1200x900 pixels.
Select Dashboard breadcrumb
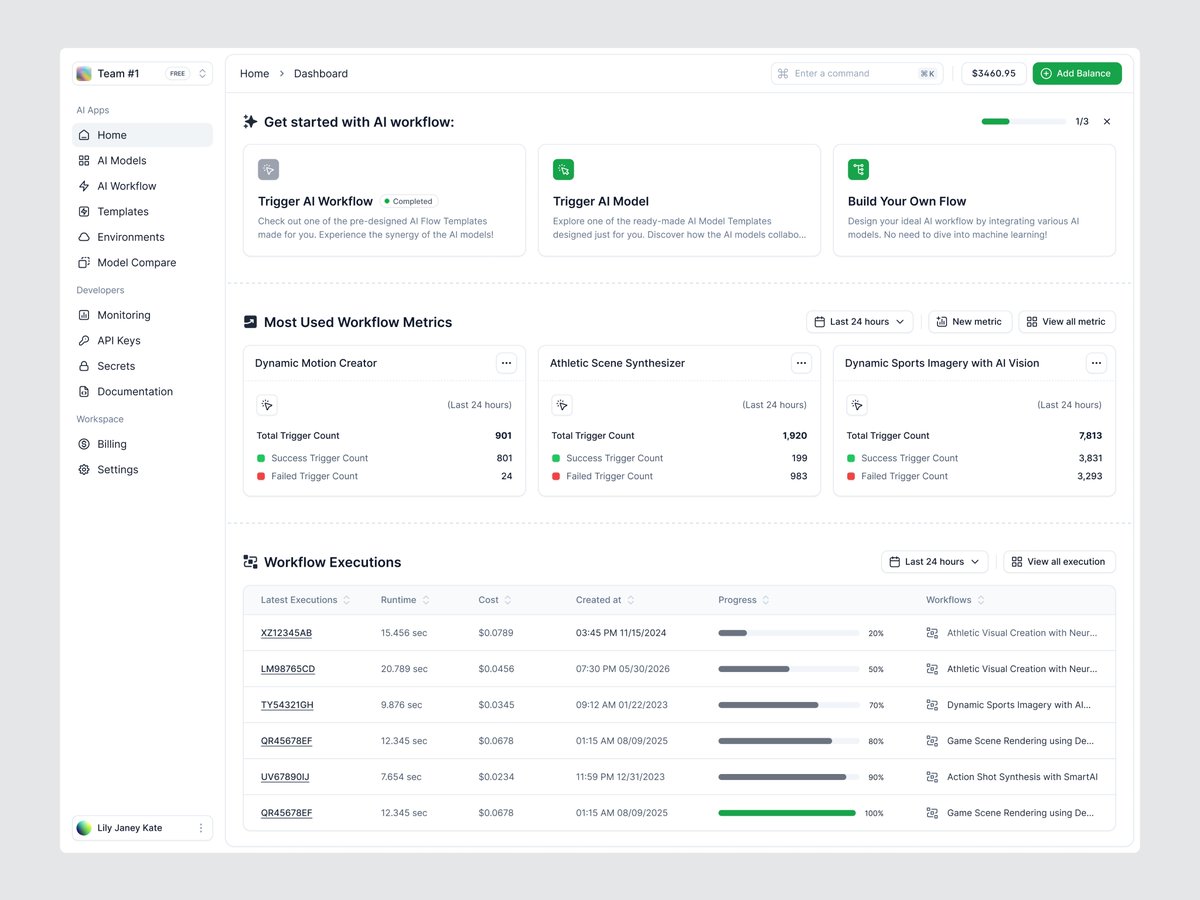(321, 74)
